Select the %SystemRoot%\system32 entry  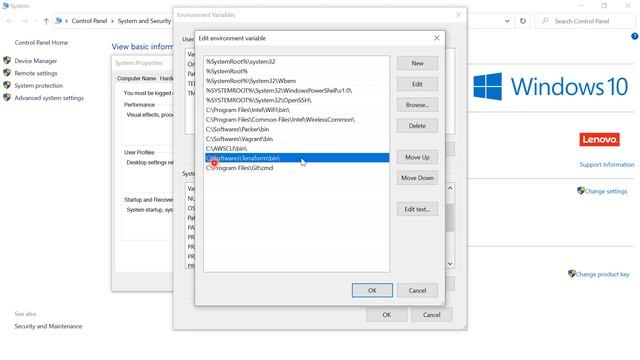tap(296, 62)
